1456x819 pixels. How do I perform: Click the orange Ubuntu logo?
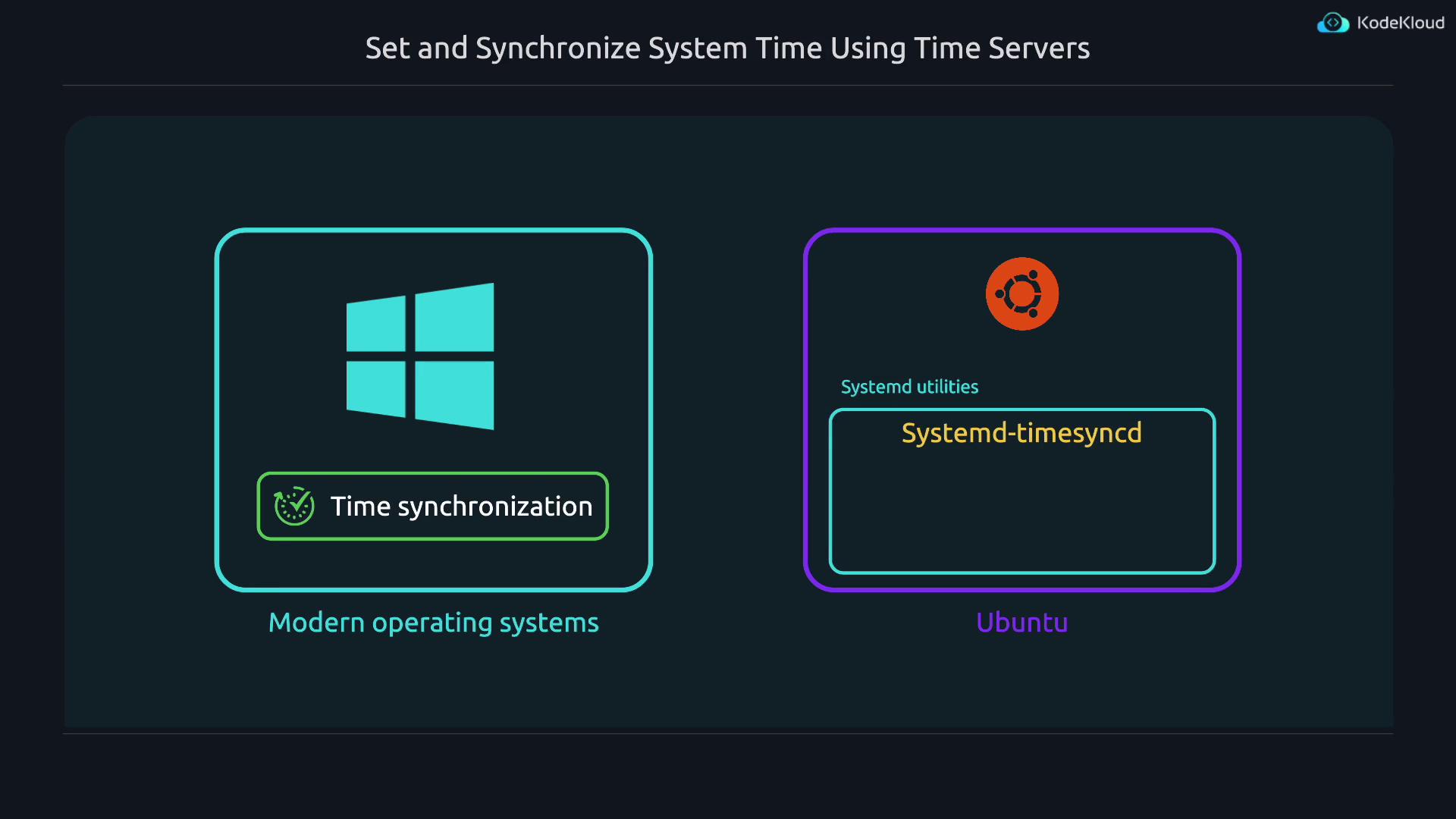click(1021, 293)
